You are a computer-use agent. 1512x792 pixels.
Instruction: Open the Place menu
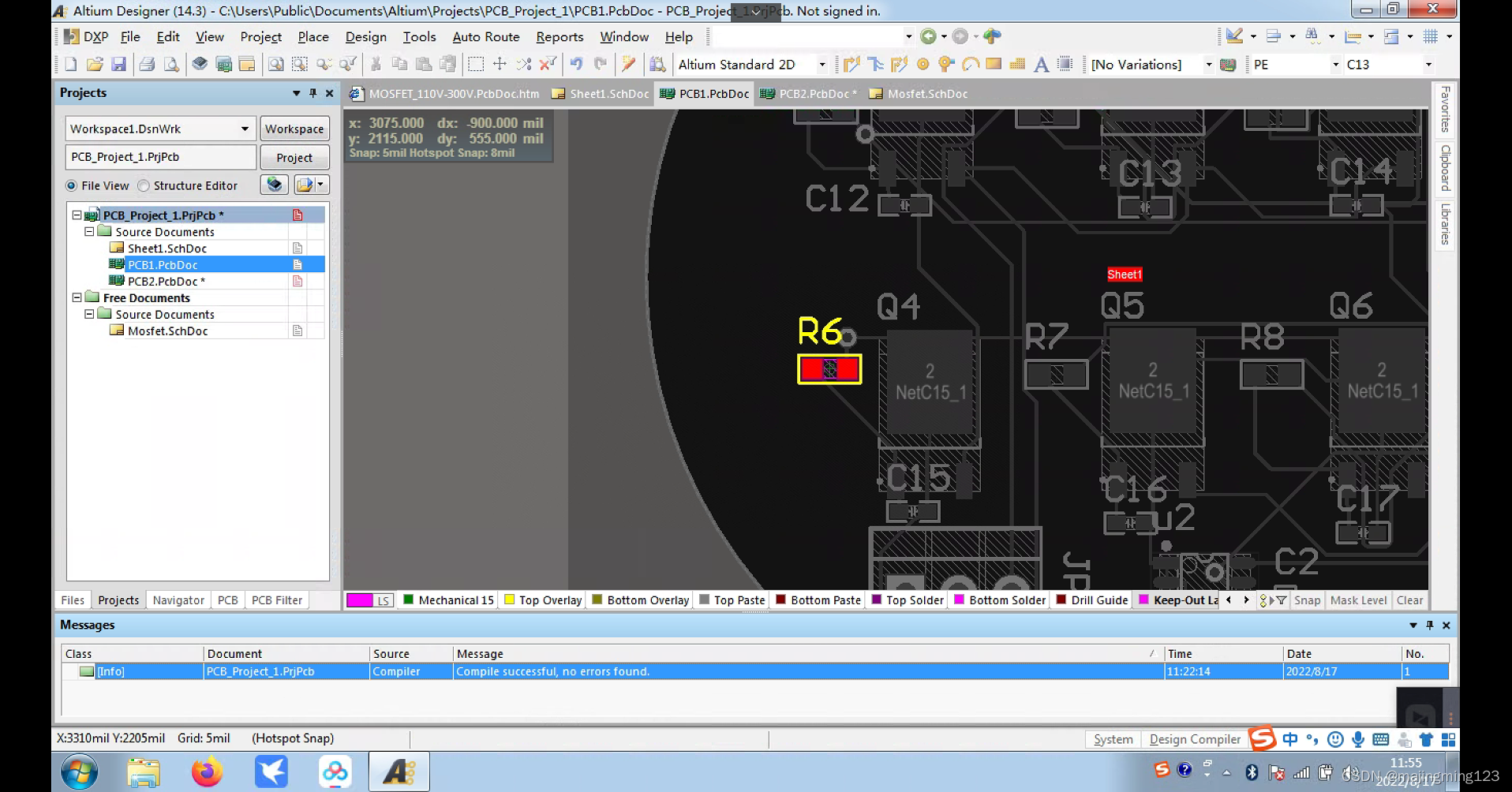coord(313,37)
